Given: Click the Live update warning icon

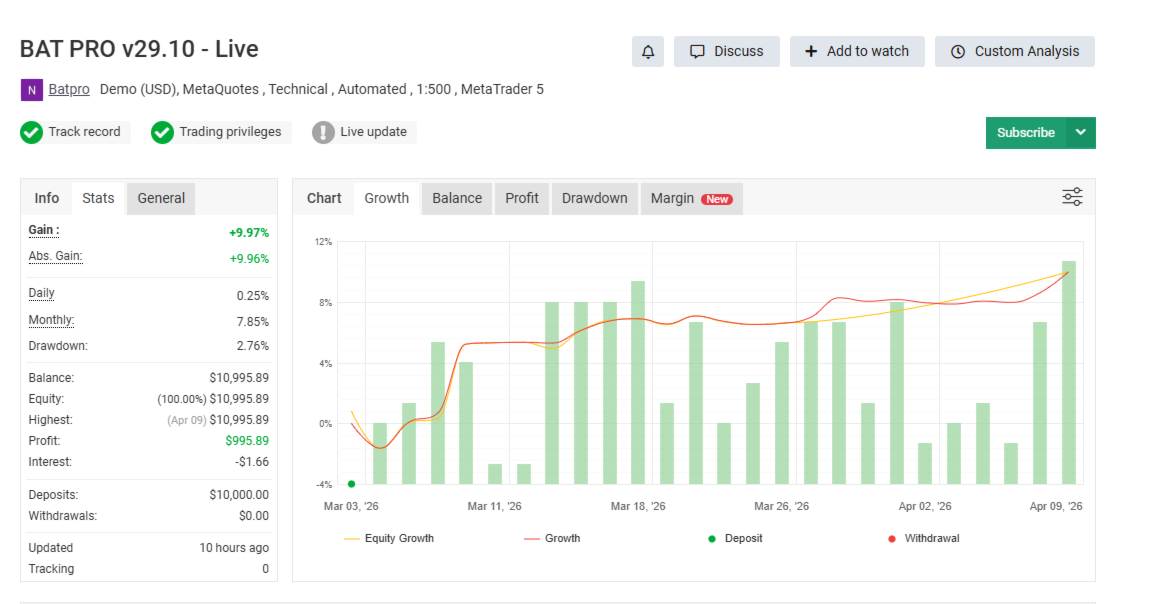Looking at the screenshot, I should (323, 132).
